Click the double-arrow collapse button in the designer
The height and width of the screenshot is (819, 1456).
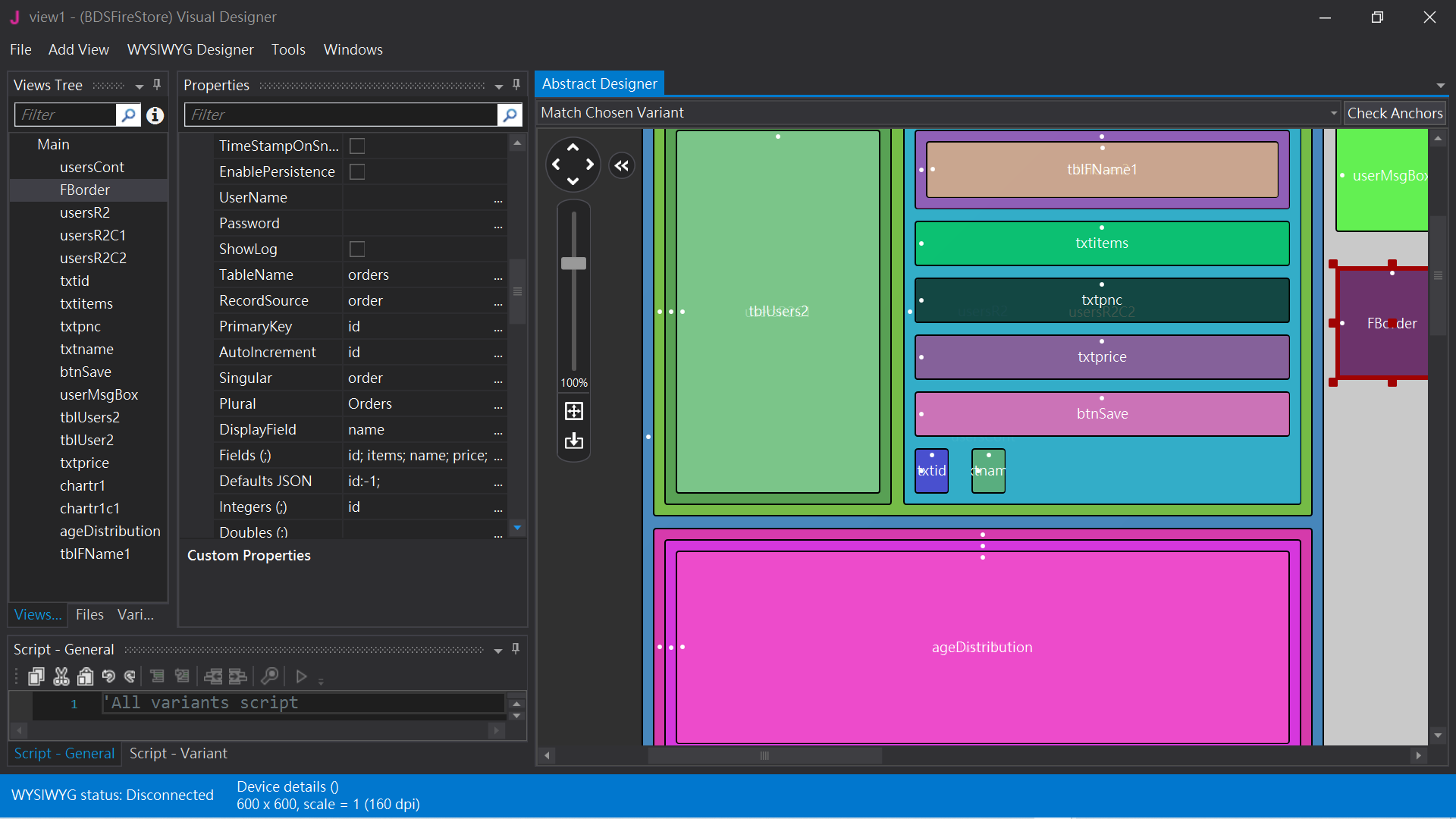622,165
